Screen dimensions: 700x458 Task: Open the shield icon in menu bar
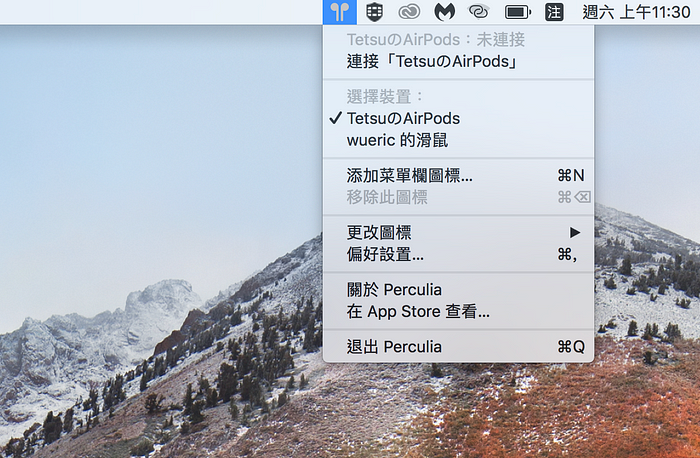point(374,12)
